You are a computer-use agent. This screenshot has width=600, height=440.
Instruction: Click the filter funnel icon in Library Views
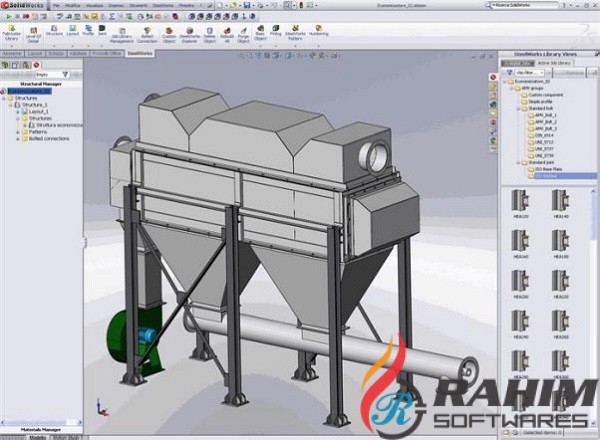509,72
